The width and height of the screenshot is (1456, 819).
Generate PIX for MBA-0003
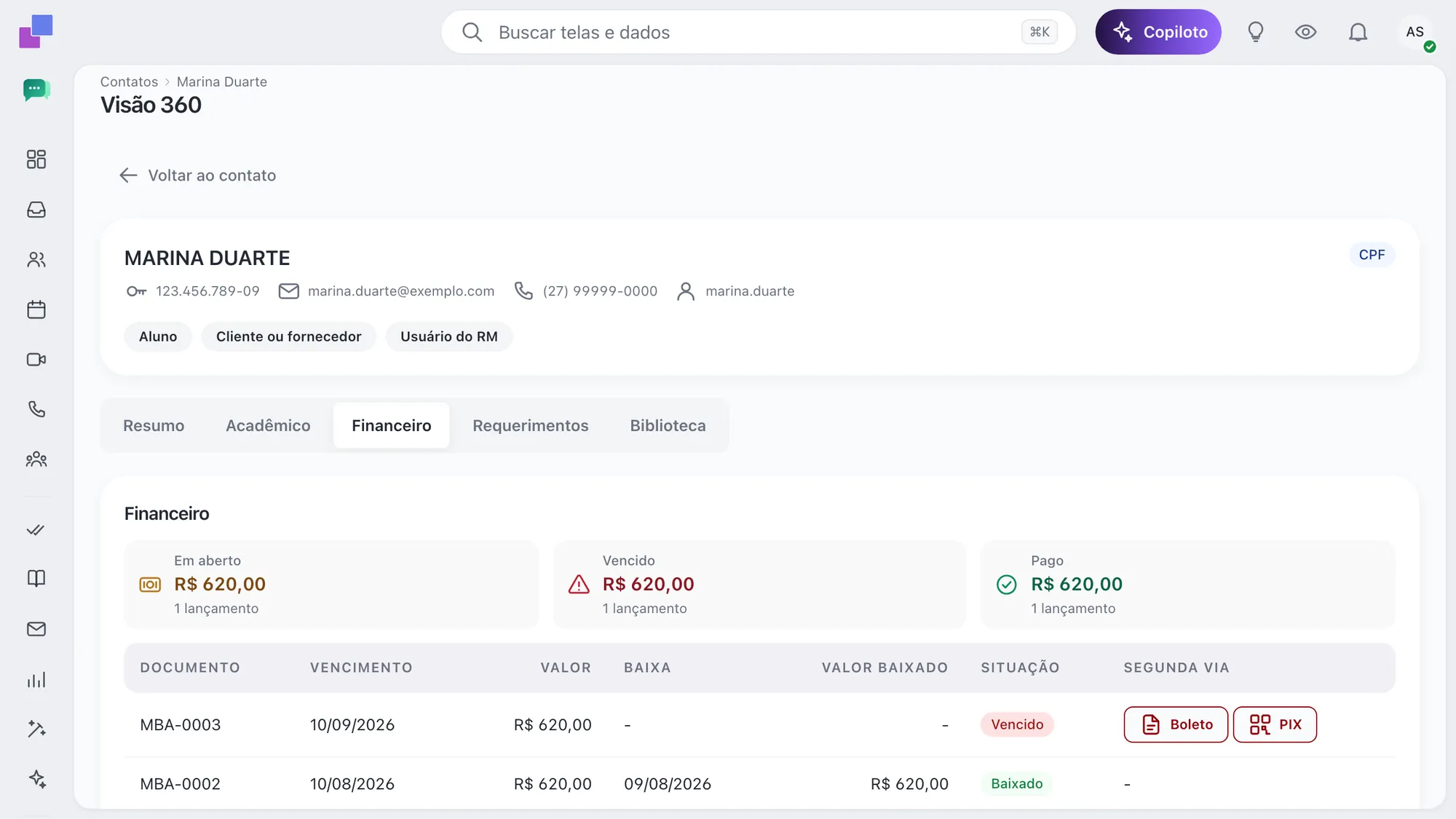click(1275, 725)
